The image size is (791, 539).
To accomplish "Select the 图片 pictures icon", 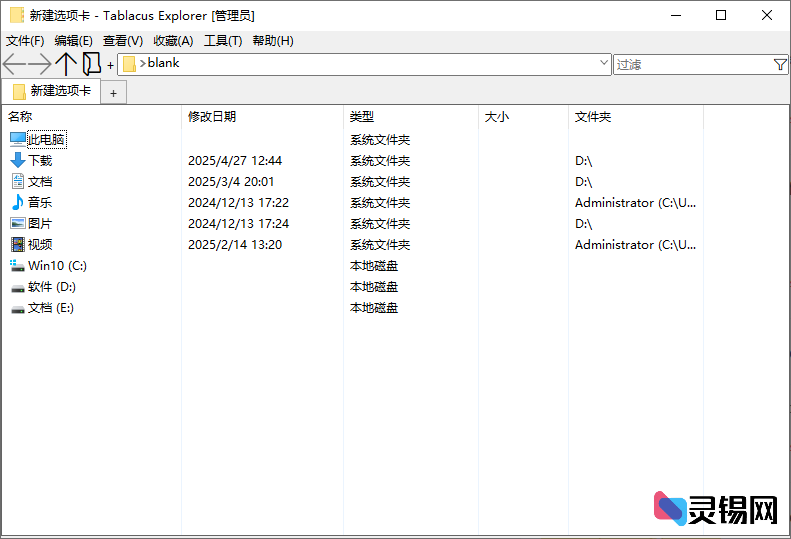I will [18, 223].
